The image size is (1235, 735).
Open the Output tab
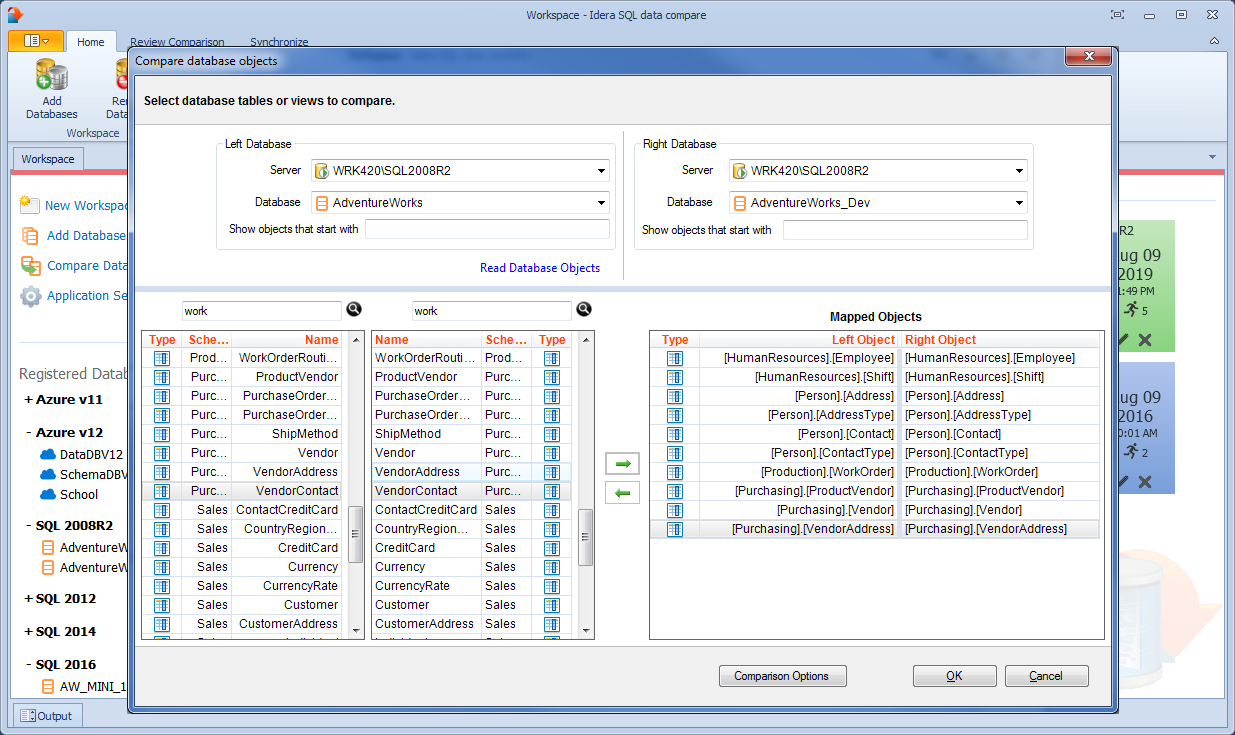click(x=47, y=716)
